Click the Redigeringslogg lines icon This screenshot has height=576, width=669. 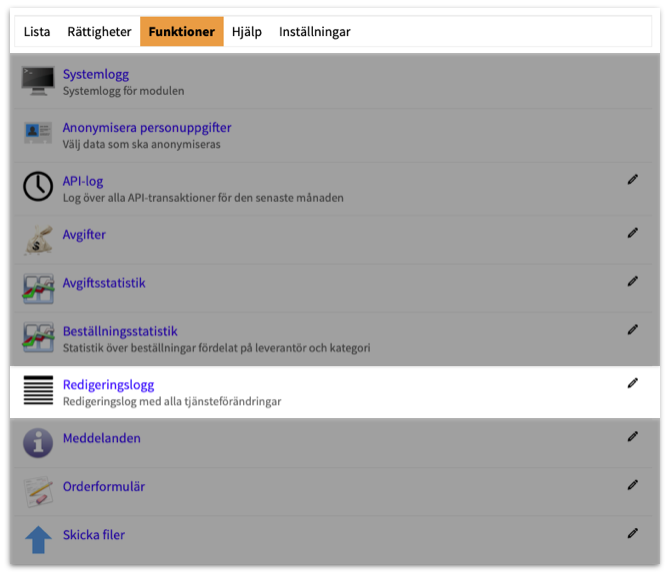click(x=38, y=391)
